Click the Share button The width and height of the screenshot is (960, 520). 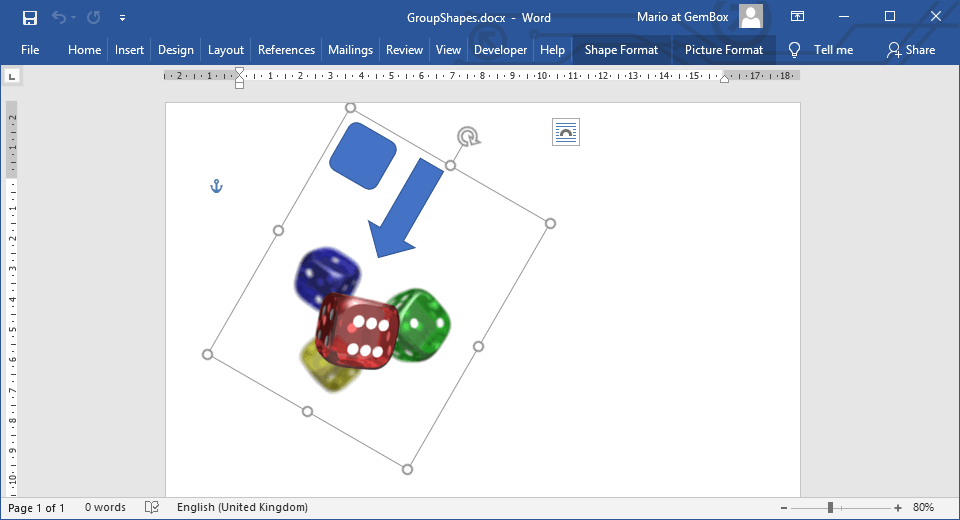[910, 50]
